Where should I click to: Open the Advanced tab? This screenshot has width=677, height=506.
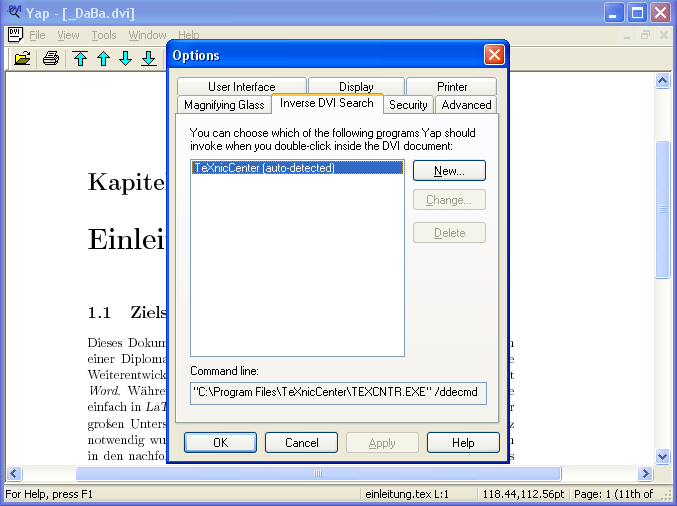[x=466, y=104]
